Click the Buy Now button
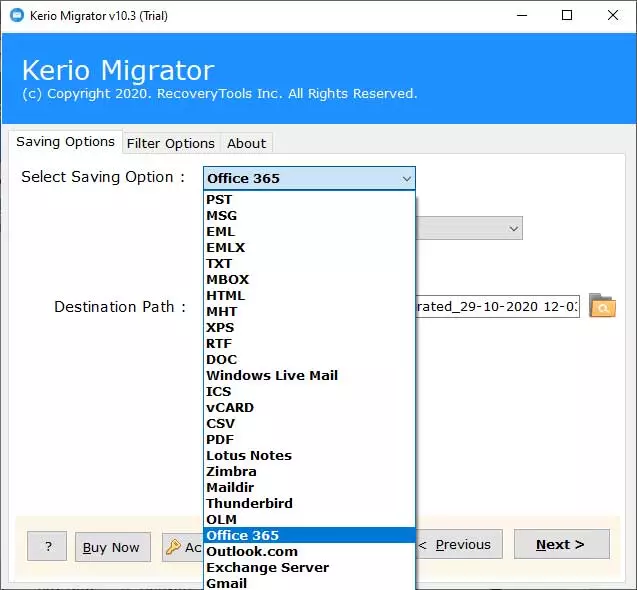This screenshot has width=637, height=590. point(111,547)
